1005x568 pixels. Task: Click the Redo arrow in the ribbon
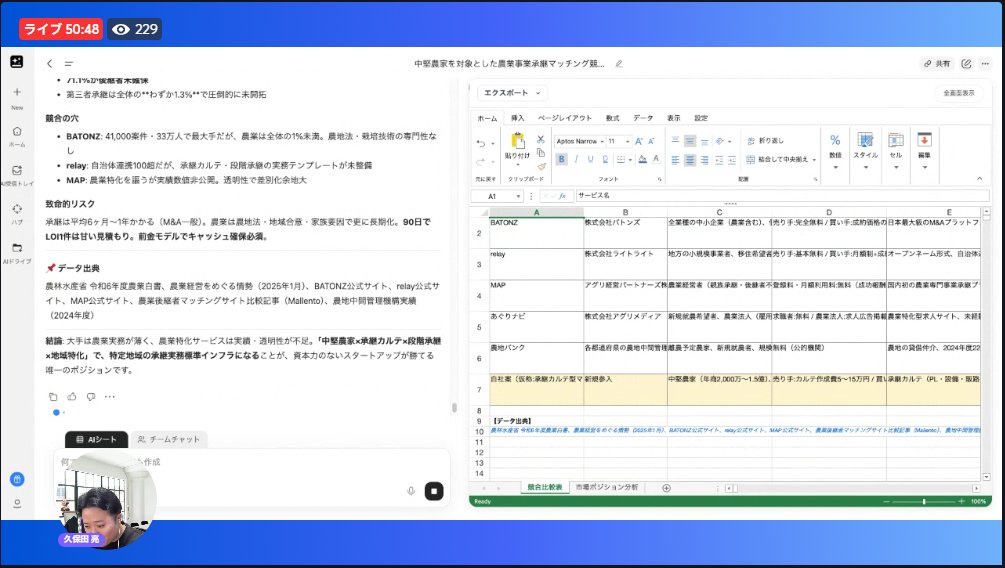point(481,162)
